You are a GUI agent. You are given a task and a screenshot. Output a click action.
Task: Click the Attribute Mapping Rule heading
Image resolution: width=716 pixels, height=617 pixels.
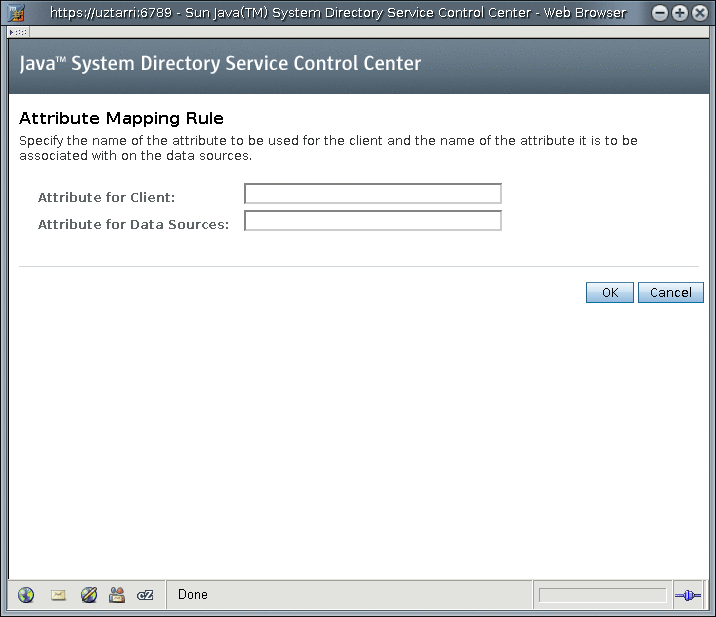(121, 119)
